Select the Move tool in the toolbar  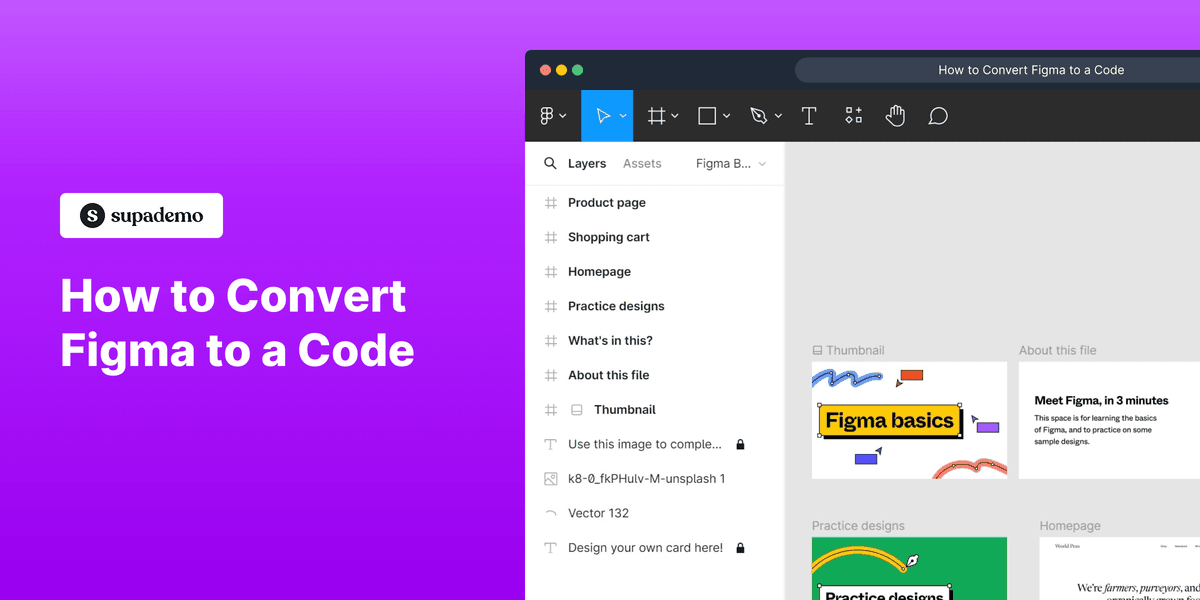[604, 115]
